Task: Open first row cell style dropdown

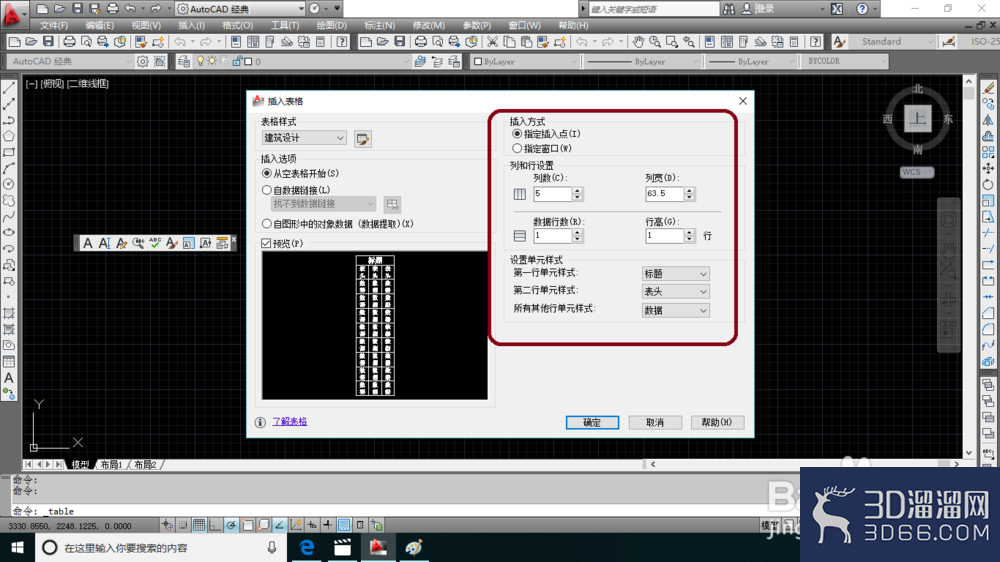Action: tap(675, 274)
